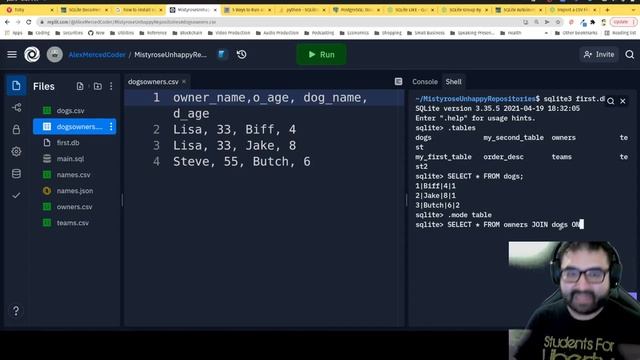Screen dimensions: 640x360
Task: Open the Settings gear sidebar icon
Action: pyautogui.click(x=16, y=151)
